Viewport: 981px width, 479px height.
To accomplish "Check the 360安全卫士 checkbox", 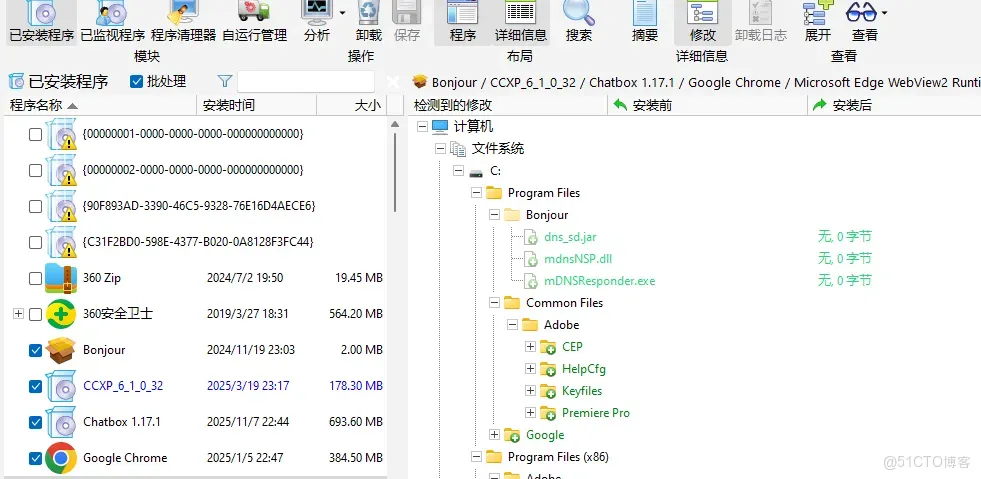I will 36,314.
